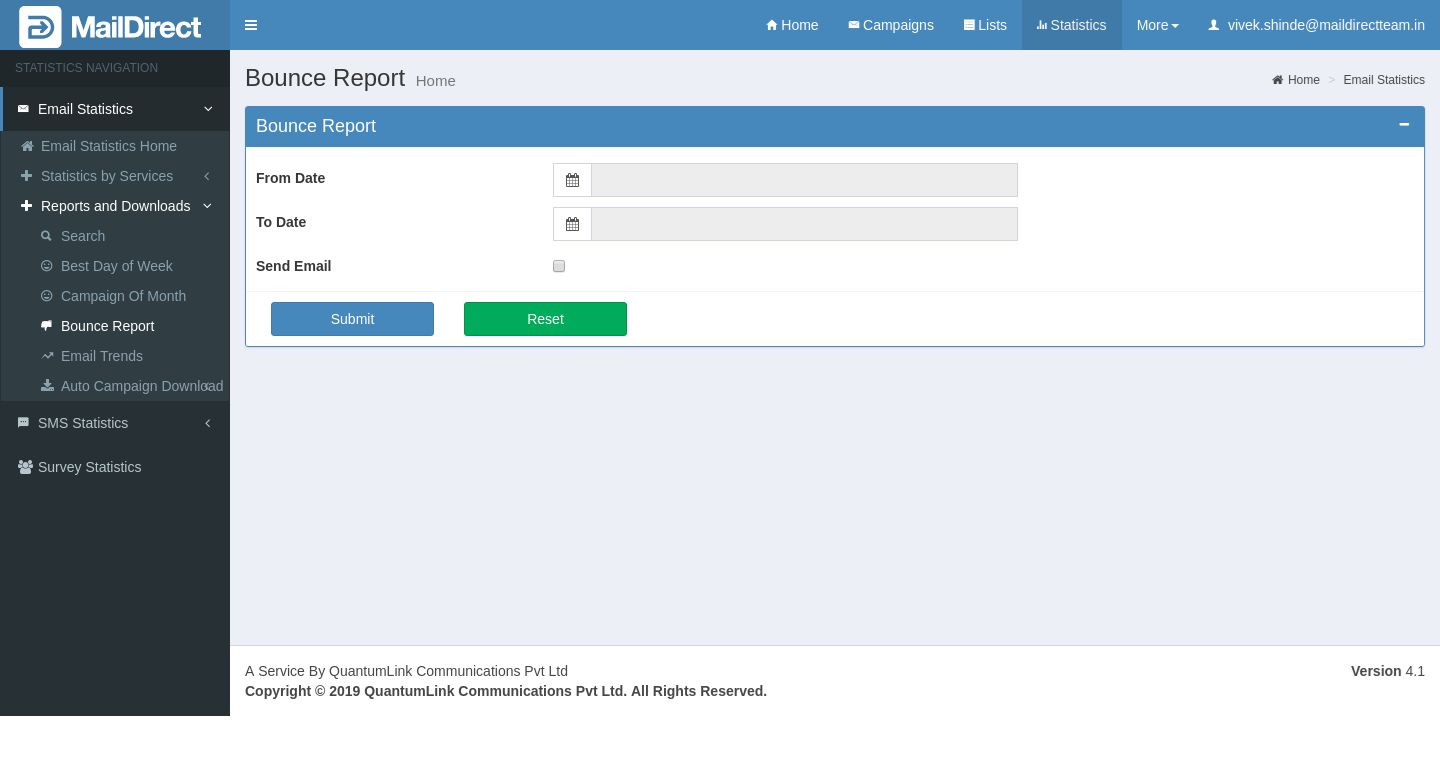Open Email Statistics Home in sidebar
The height and width of the screenshot is (766, 1440).
108,146
